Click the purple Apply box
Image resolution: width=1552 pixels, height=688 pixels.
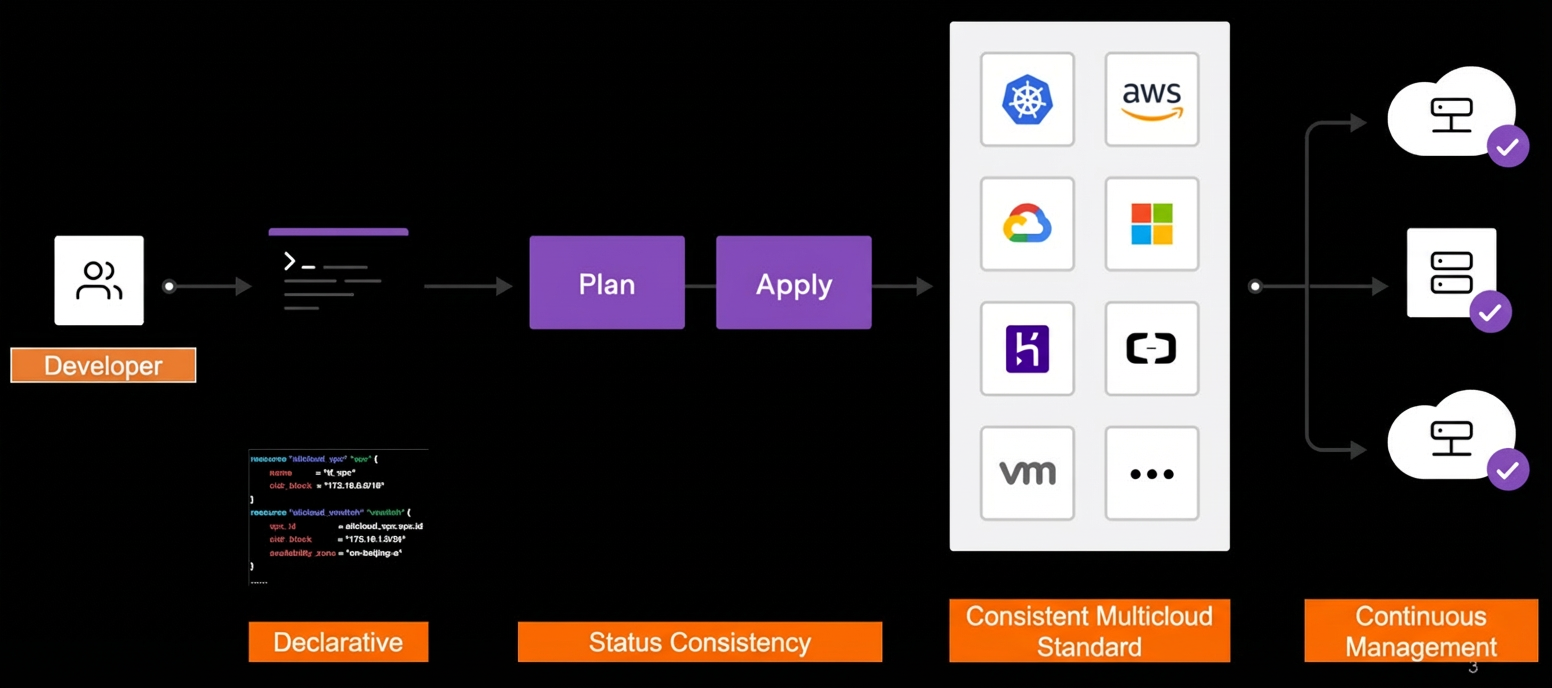coord(794,283)
